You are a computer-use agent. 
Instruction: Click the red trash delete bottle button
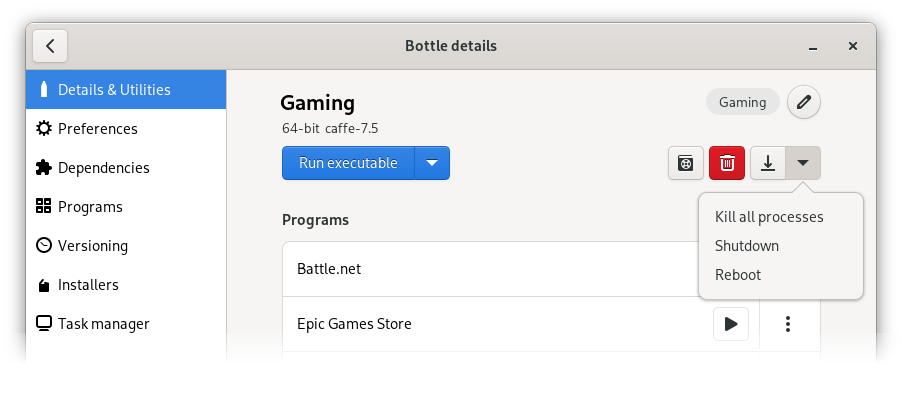click(727, 163)
